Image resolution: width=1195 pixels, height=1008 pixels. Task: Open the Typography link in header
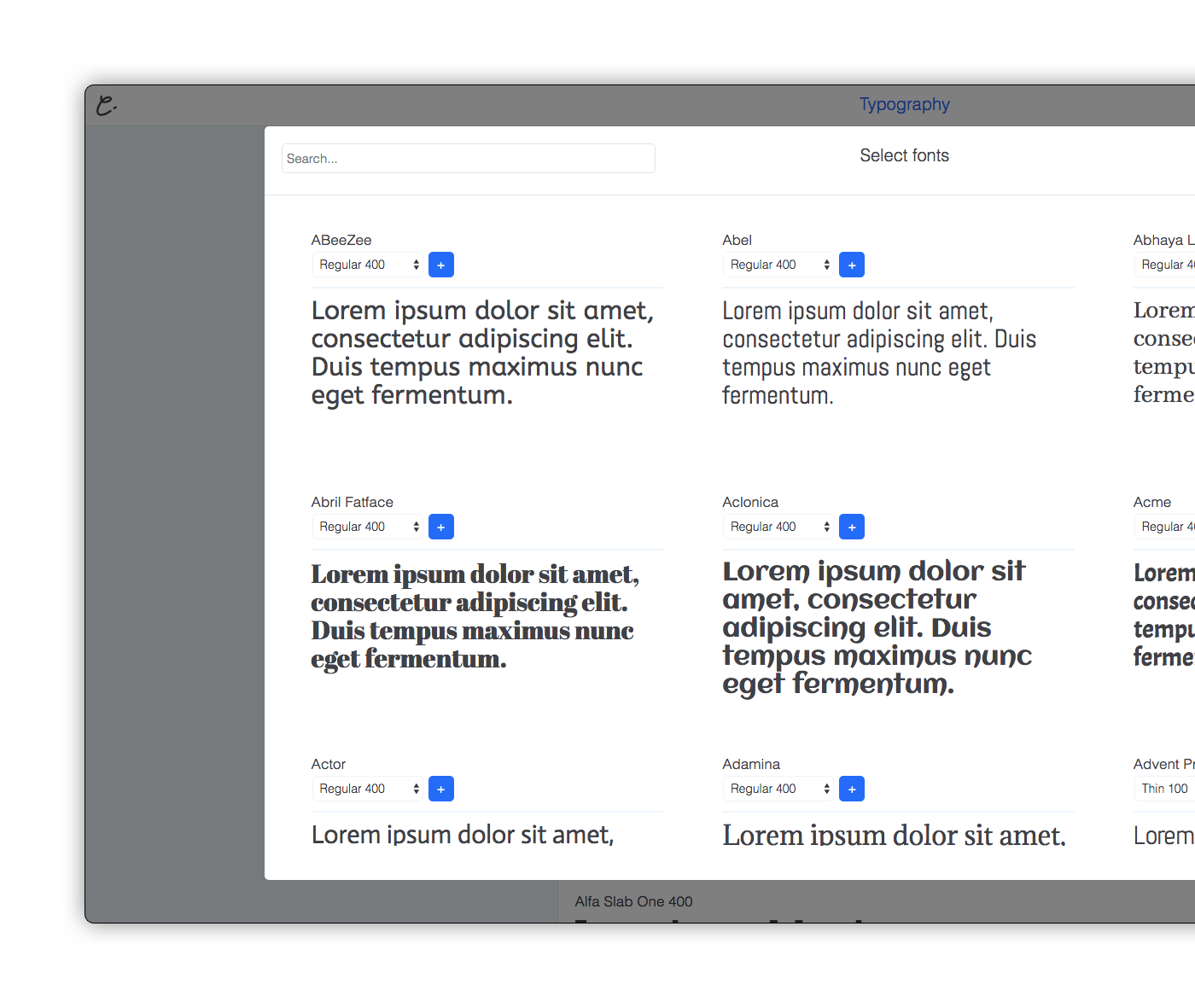904,104
